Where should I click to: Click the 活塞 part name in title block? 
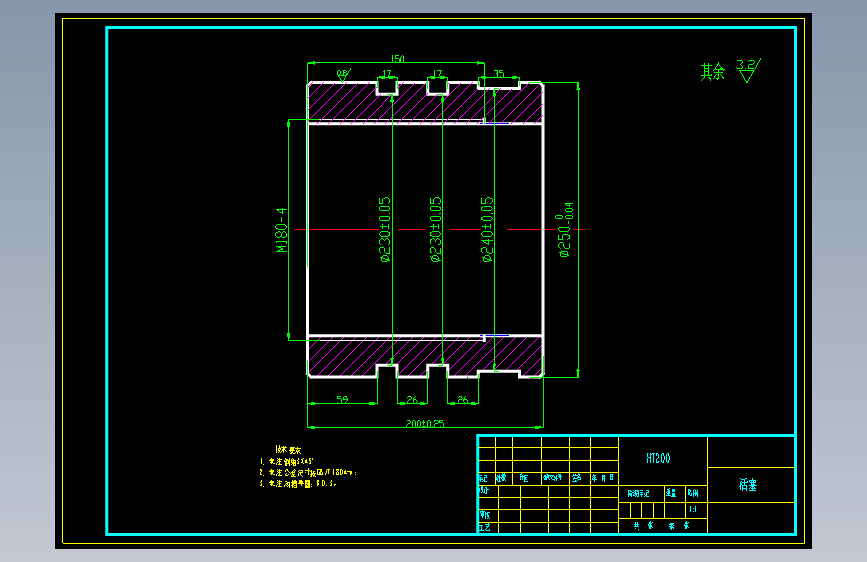(748, 485)
